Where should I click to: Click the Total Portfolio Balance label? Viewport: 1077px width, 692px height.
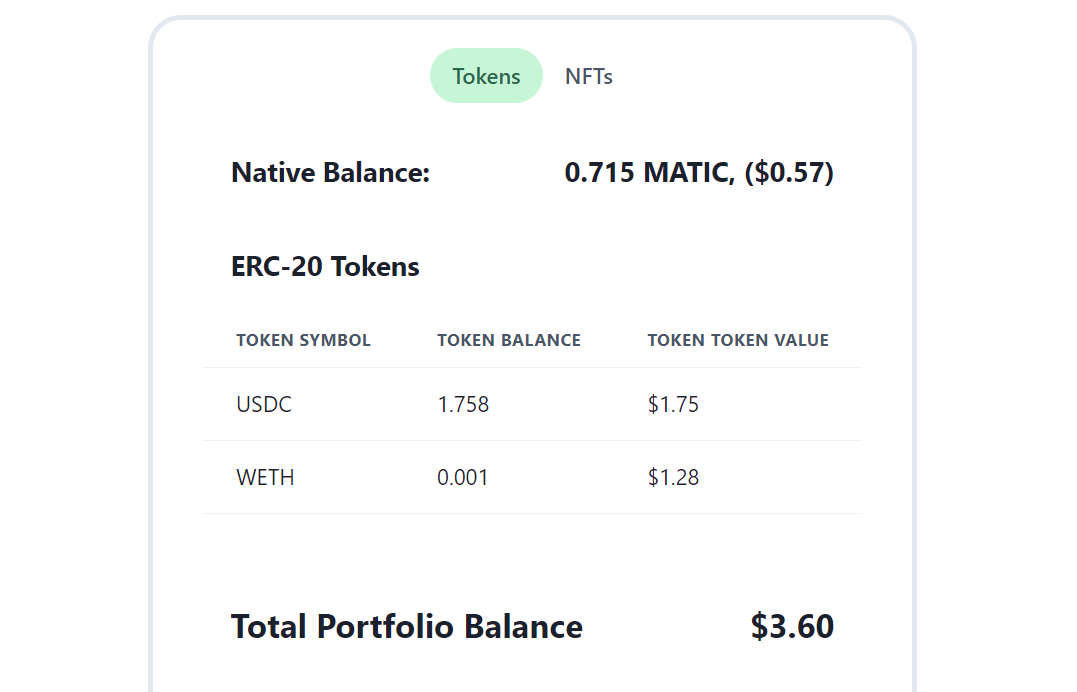tap(406, 626)
